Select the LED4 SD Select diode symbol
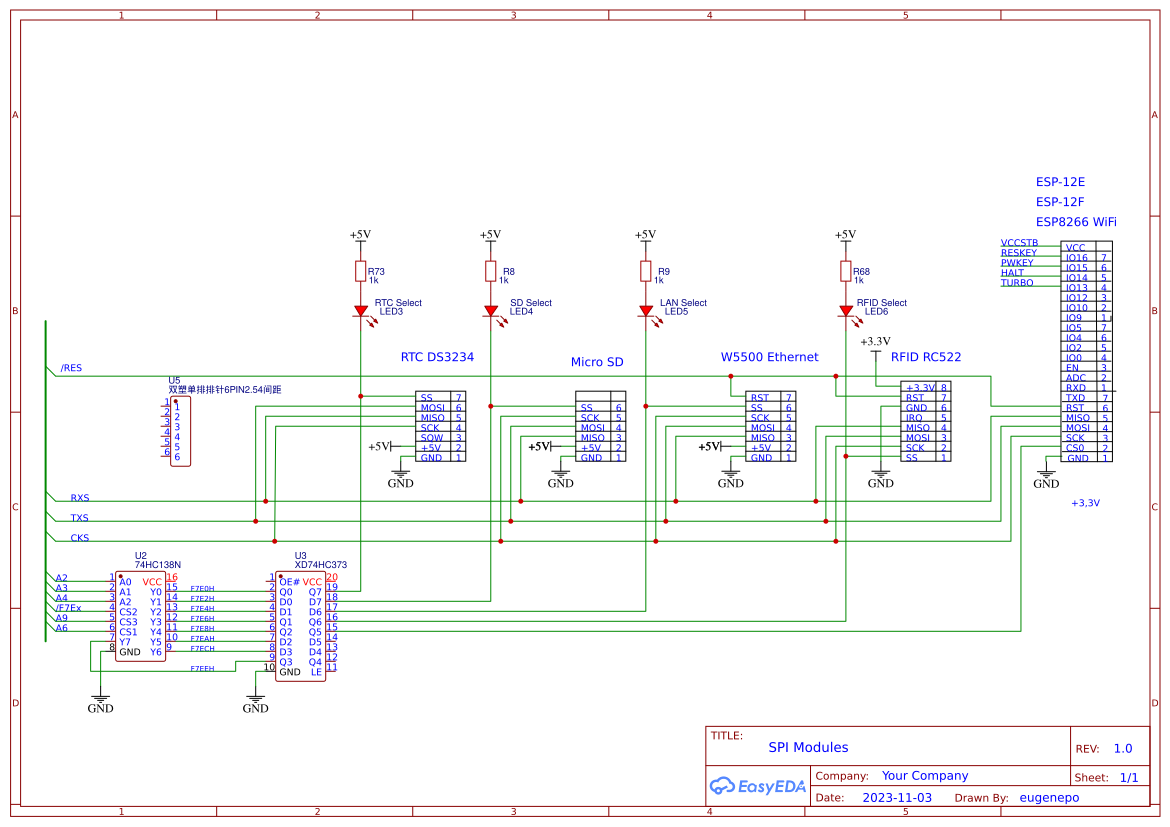The height and width of the screenshot is (827, 1170). click(x=491, y=311)
